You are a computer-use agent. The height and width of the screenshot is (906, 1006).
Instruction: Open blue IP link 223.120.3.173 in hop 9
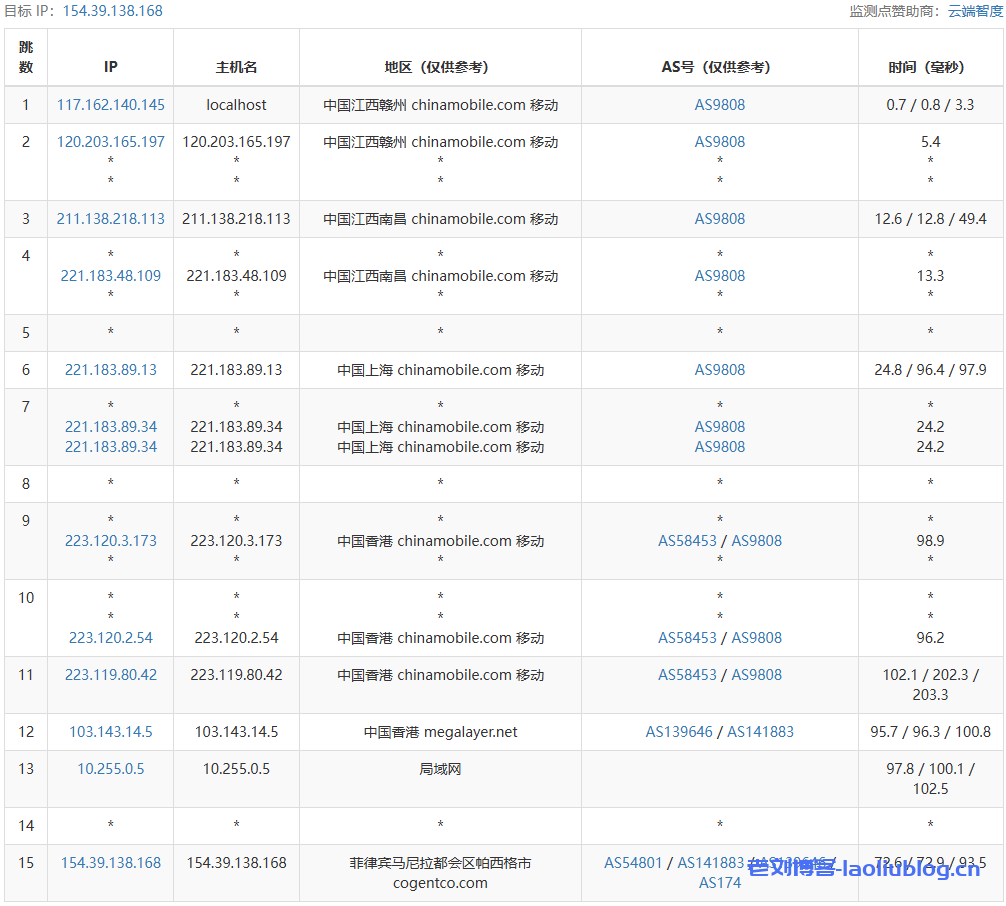(111, 541)
